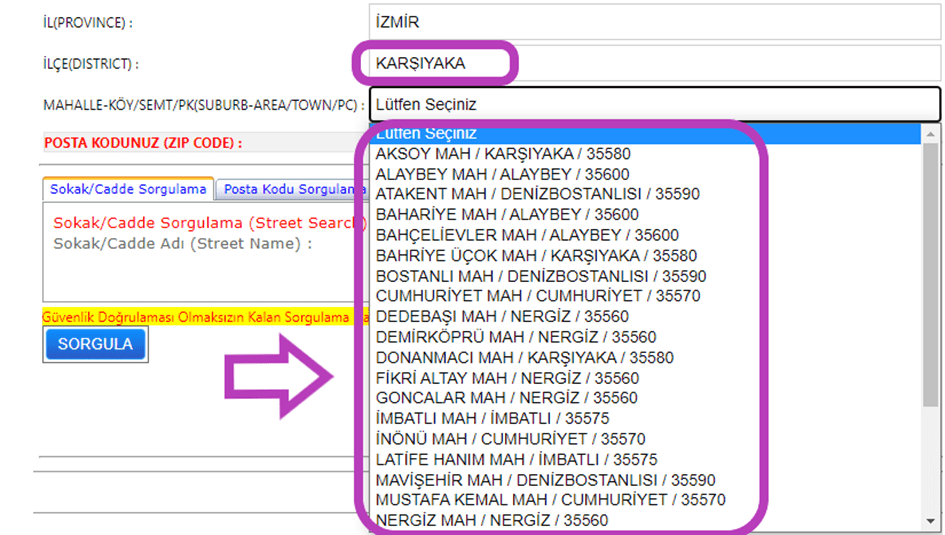Viewport: 945px width, 535px height.
Task: Select DONANMACI MAH / KARŞIYAKA / 35580
Action: tap(525, 357)
